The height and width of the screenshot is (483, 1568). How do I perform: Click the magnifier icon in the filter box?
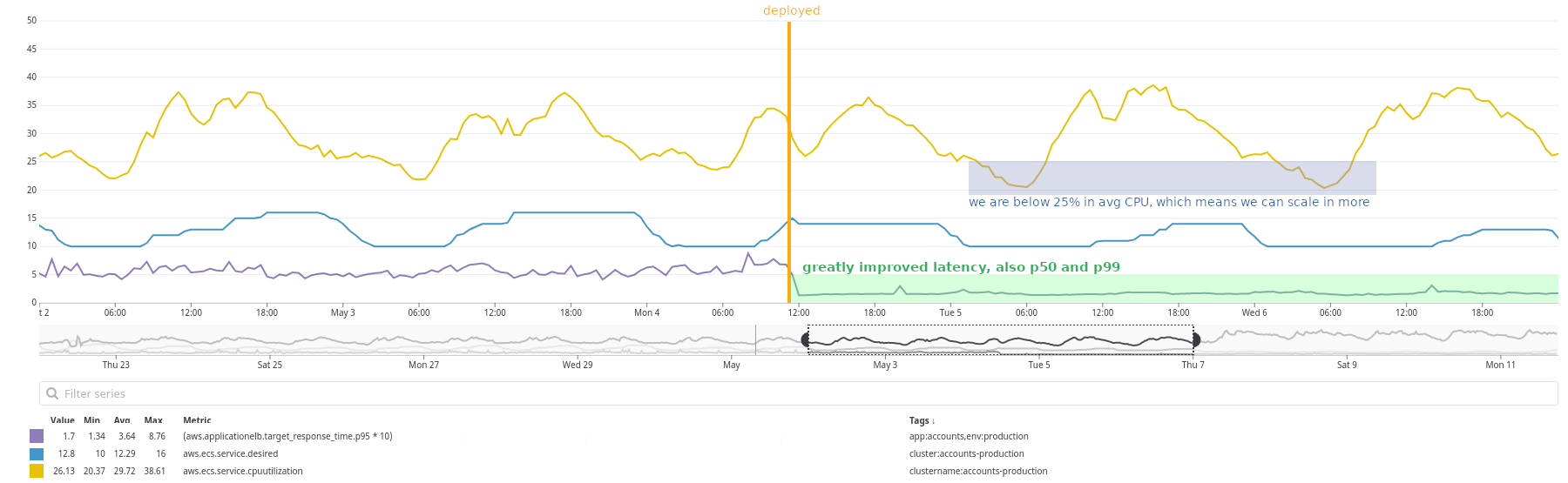point(52,393)
